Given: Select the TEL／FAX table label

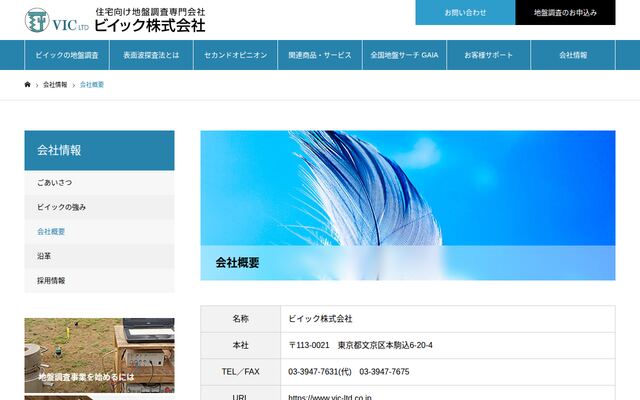Looking at the screenshot, I should pyautogui.click(x=240, y=372).
